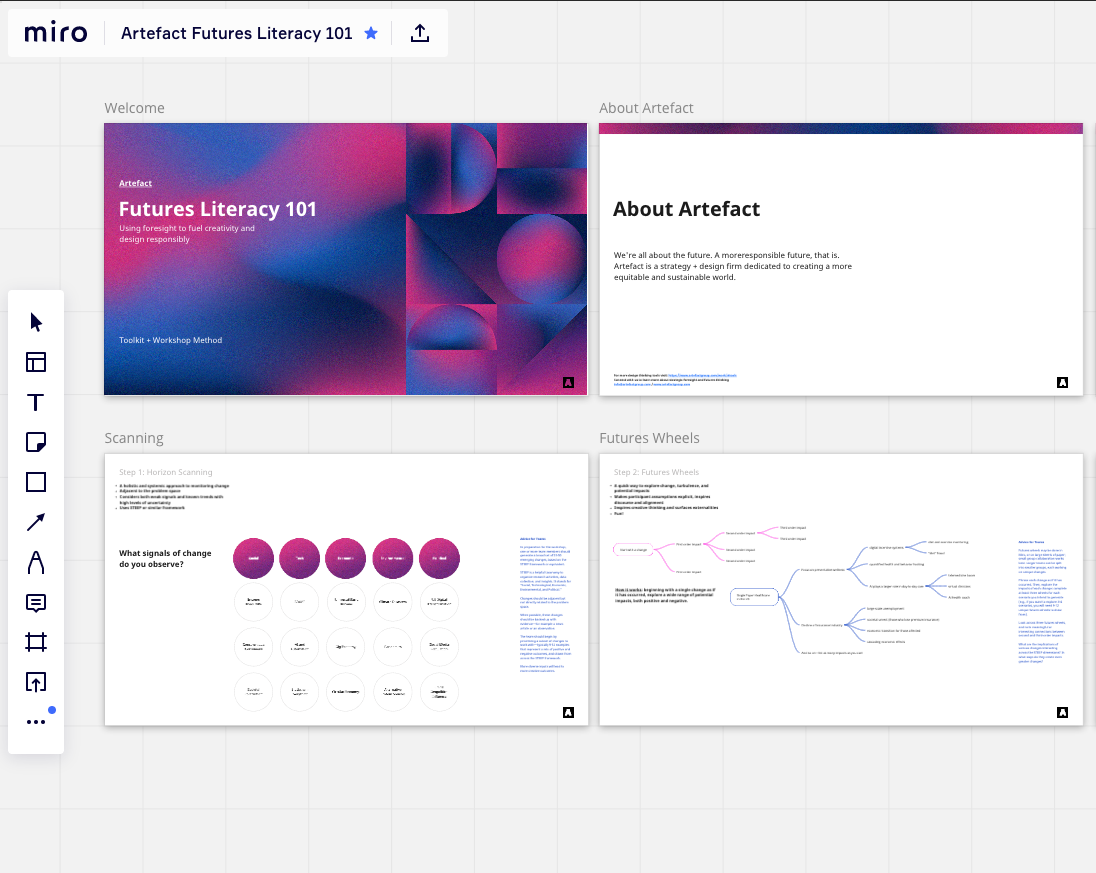Activate the Frame tool
1096x873 pixels.
[36, 642]
